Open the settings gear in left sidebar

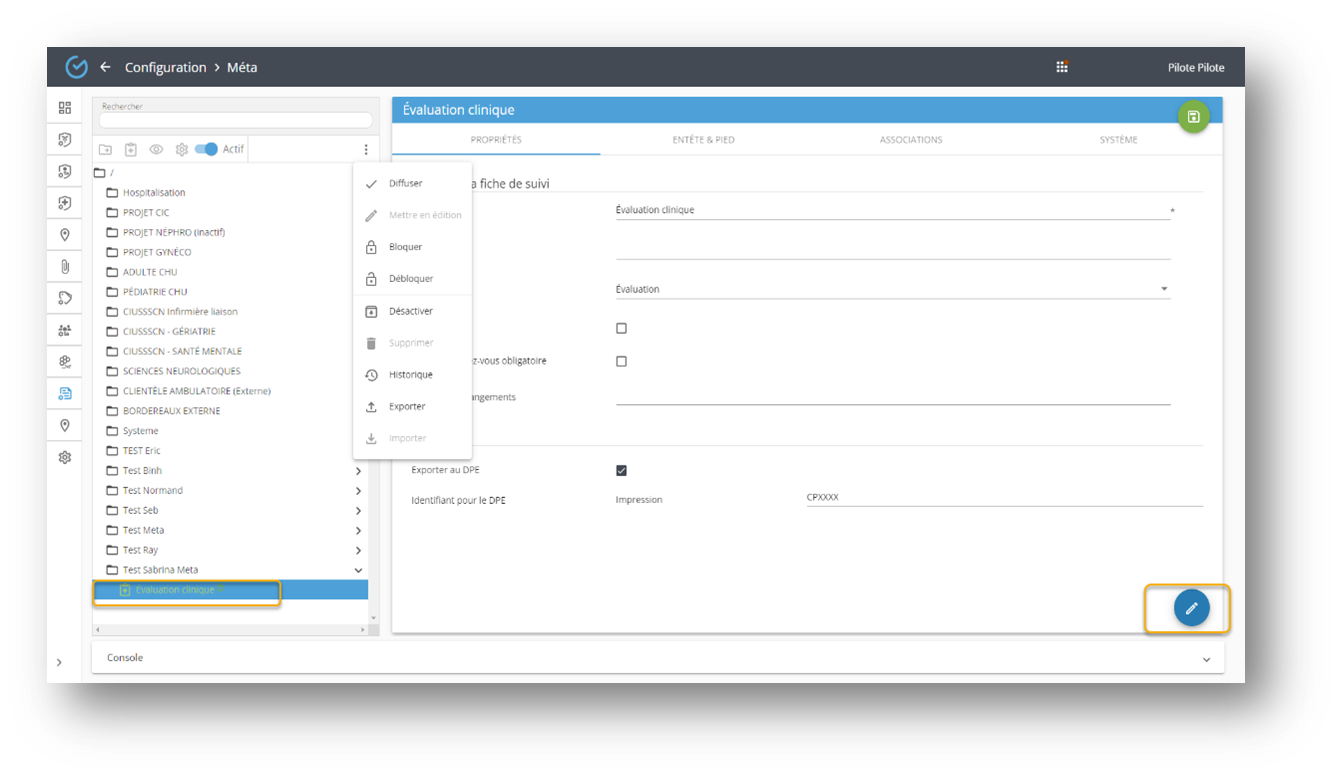click(x=65, y=457)
